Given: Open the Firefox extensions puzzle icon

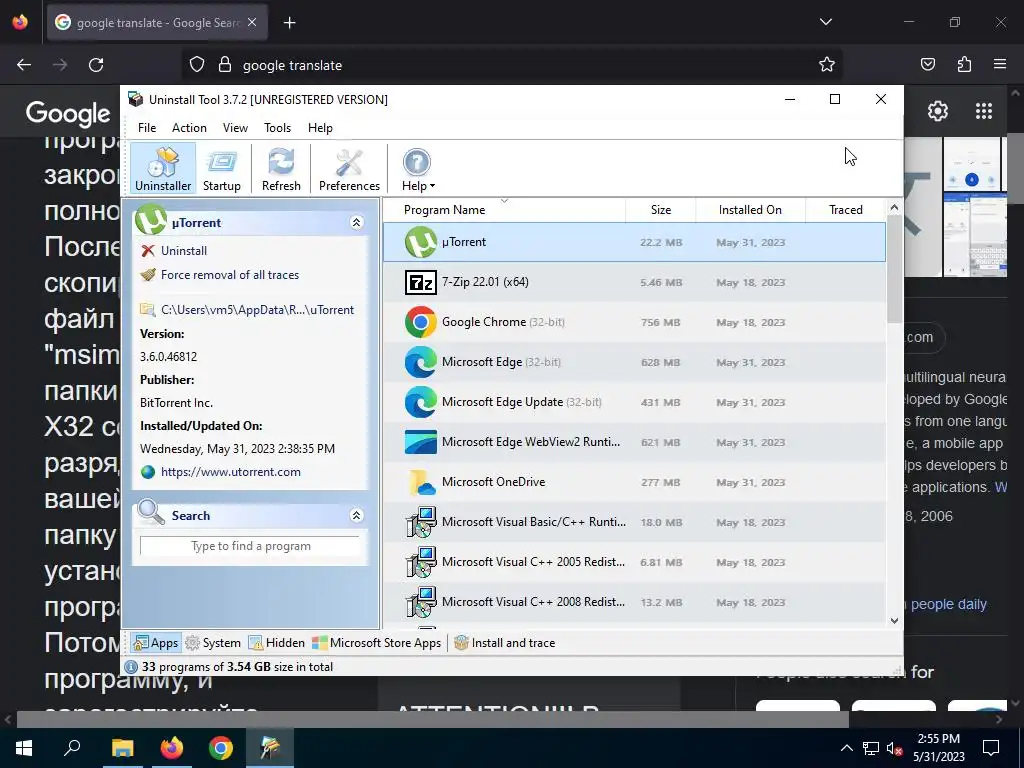Looking at the screenshot, I should 964,64.
